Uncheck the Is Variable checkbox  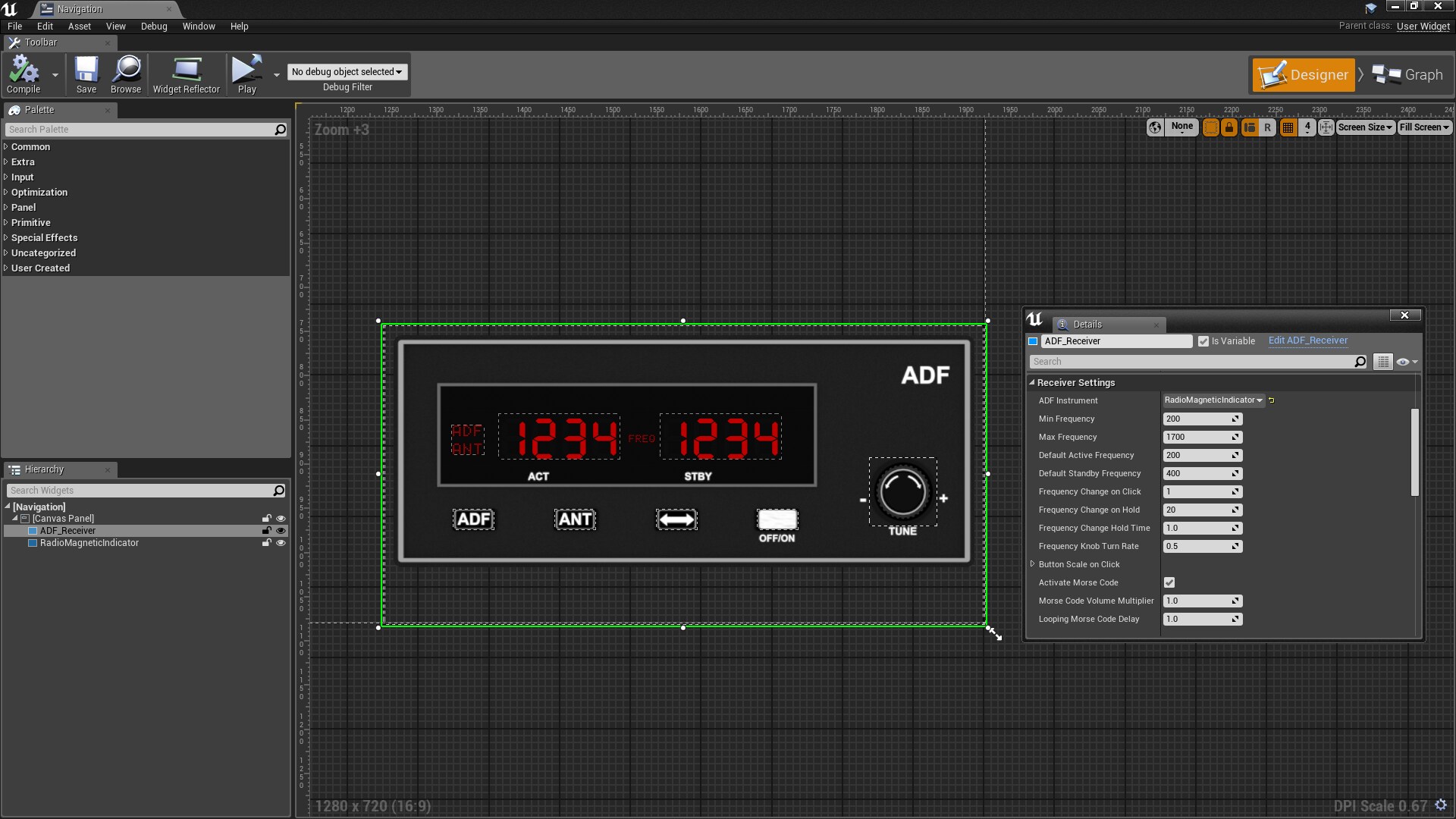tap(1204, 340)
